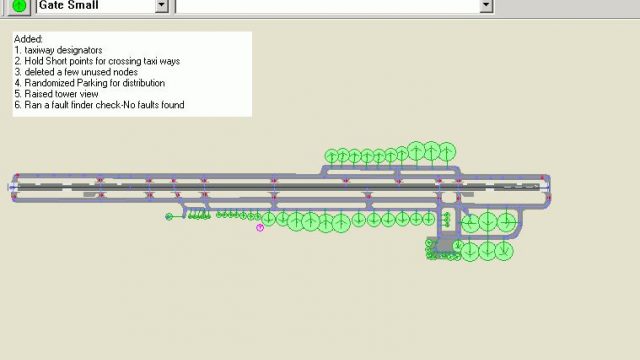Select the isolated small parking spot left of the ramp
Image resolution: width=640 pixels, height=360 pixels.
pos(169,216)
